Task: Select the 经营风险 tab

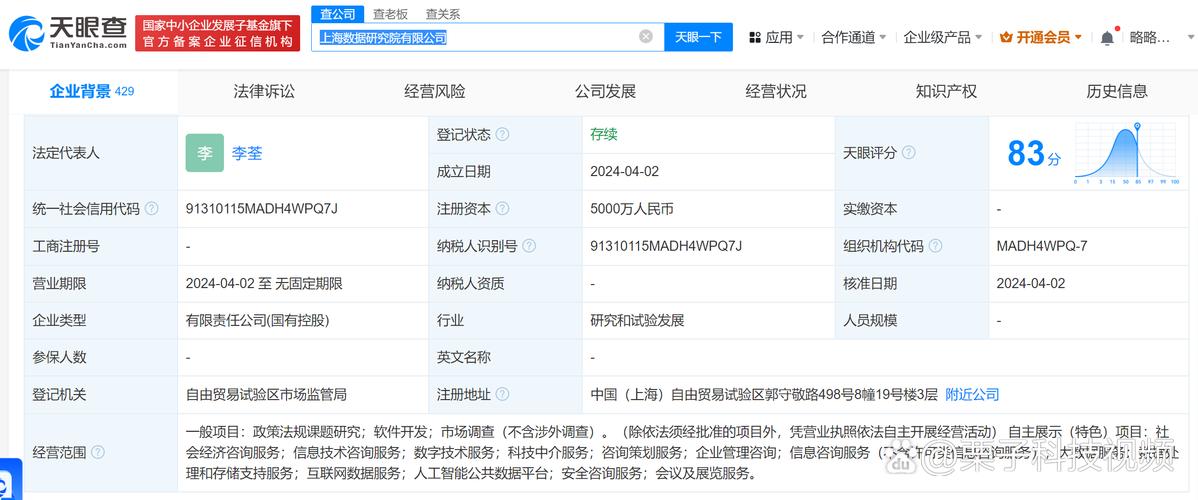Action: (x=434, y=92)
